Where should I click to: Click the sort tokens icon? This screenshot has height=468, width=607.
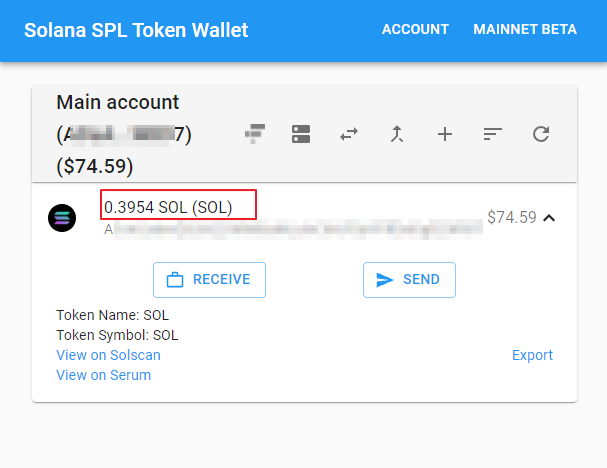[x=492, y=134]
